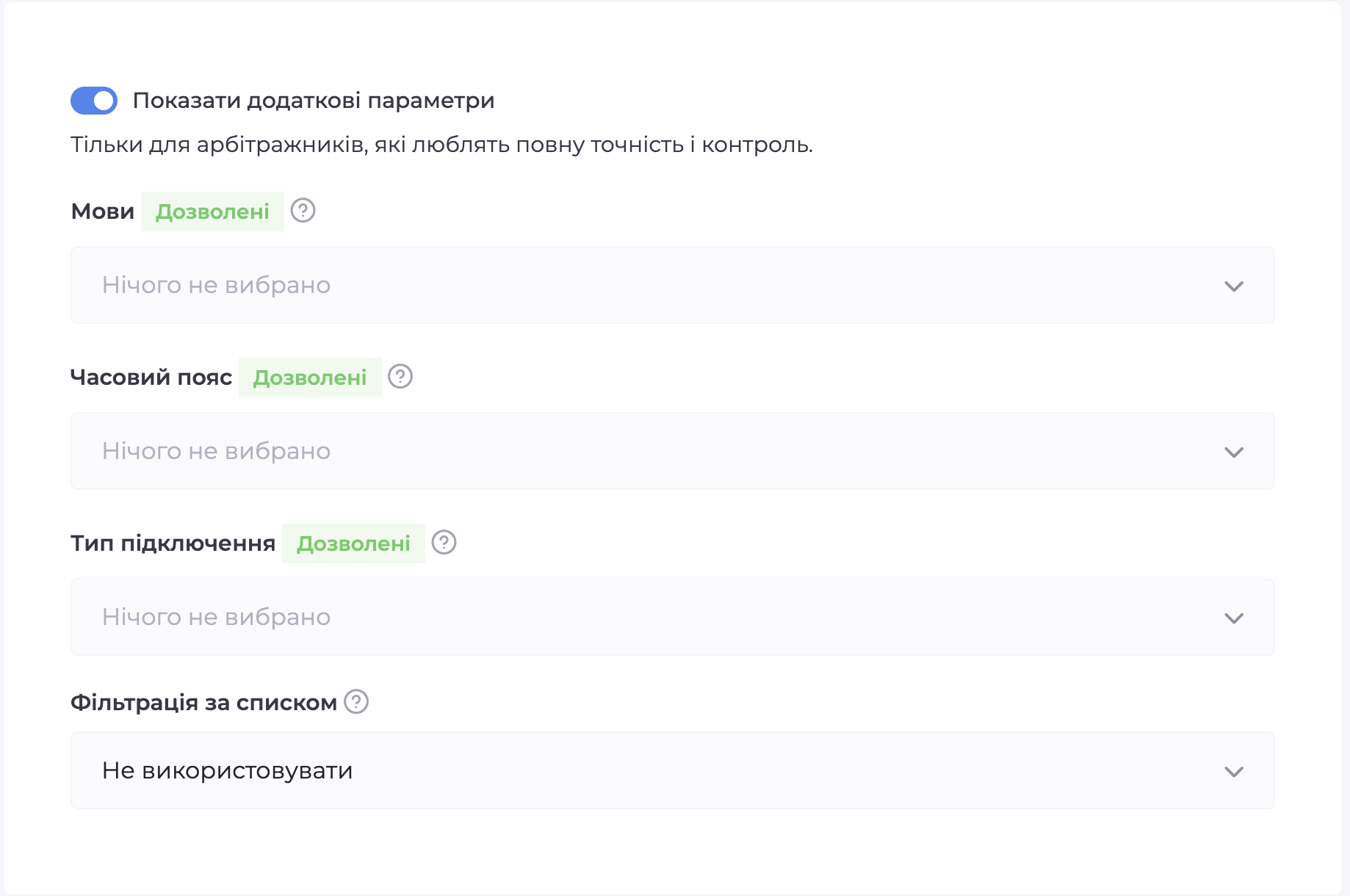
Task: Click the help icon next to Мови
Action: [x=303, y=211]
